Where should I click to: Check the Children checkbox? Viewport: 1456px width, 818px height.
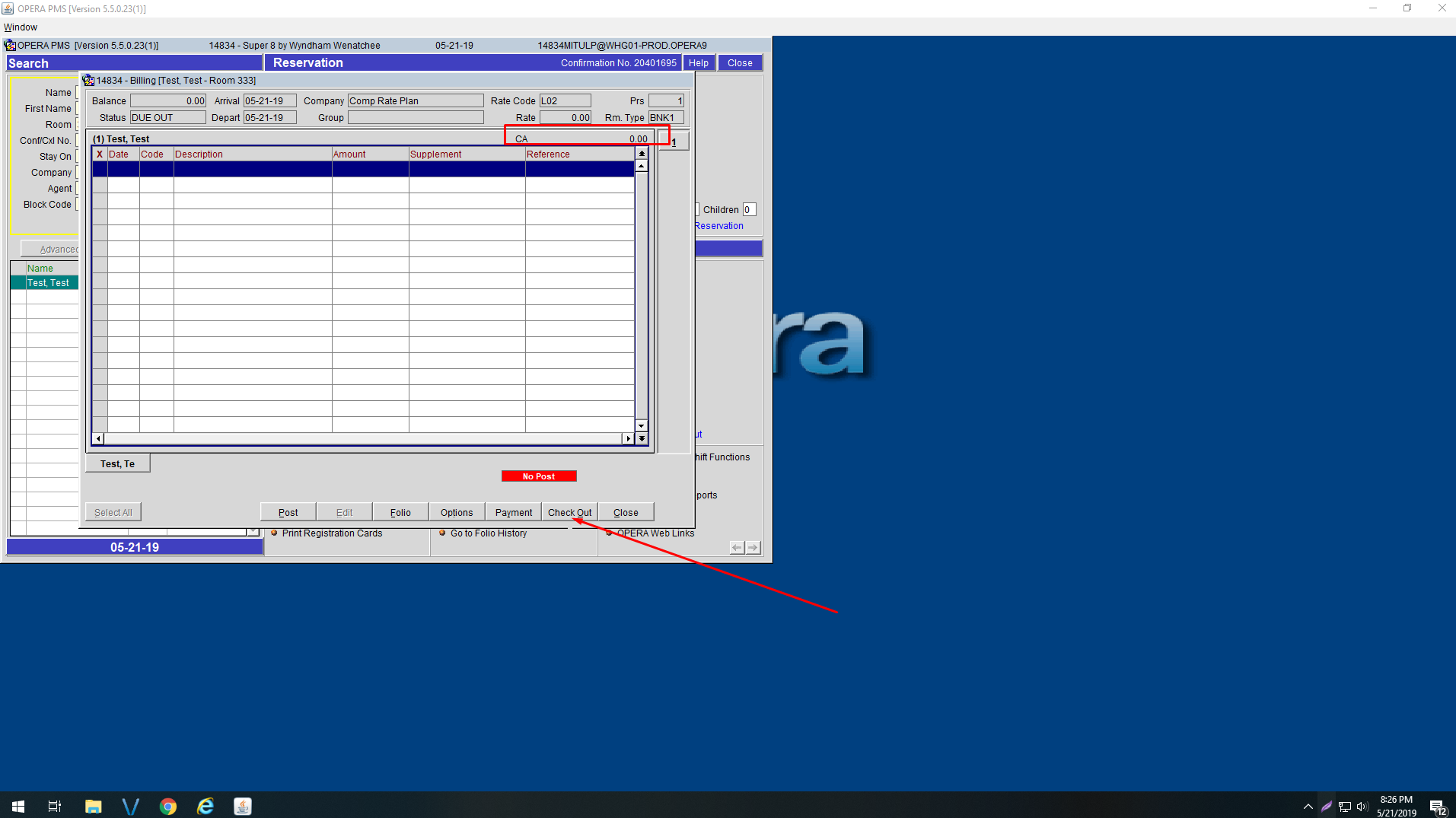697,209
